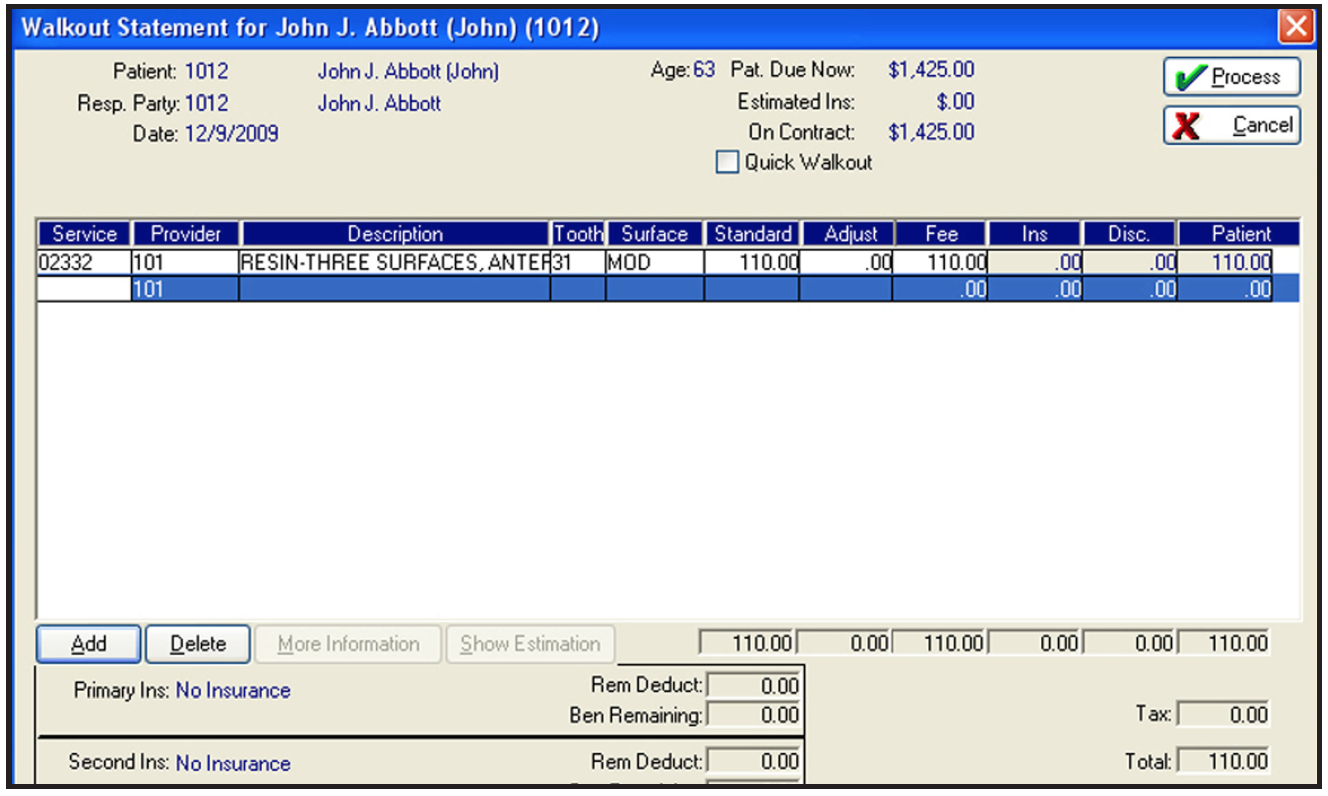1328x796 pixels.
Task: Select the MOD surface cell
Action: pyautogui.click(x=654, y=263)
